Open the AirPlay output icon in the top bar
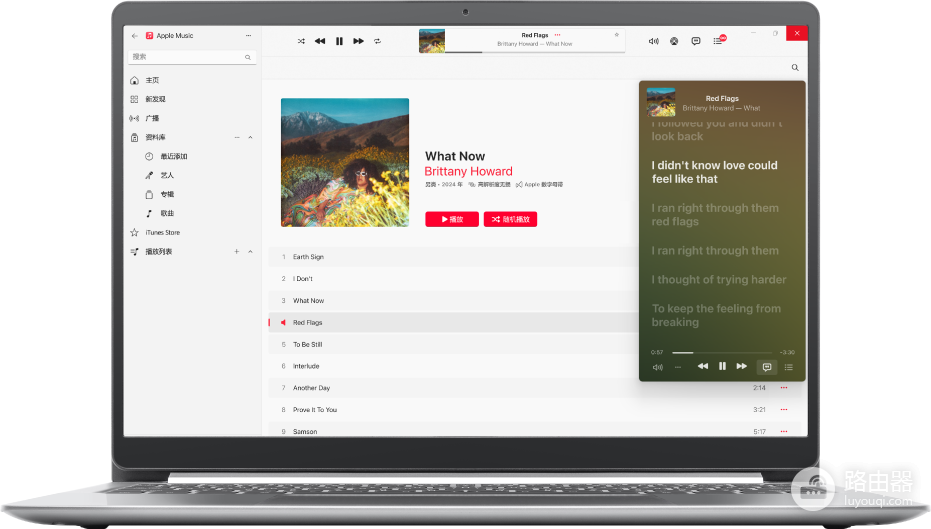 pos(674,41)
